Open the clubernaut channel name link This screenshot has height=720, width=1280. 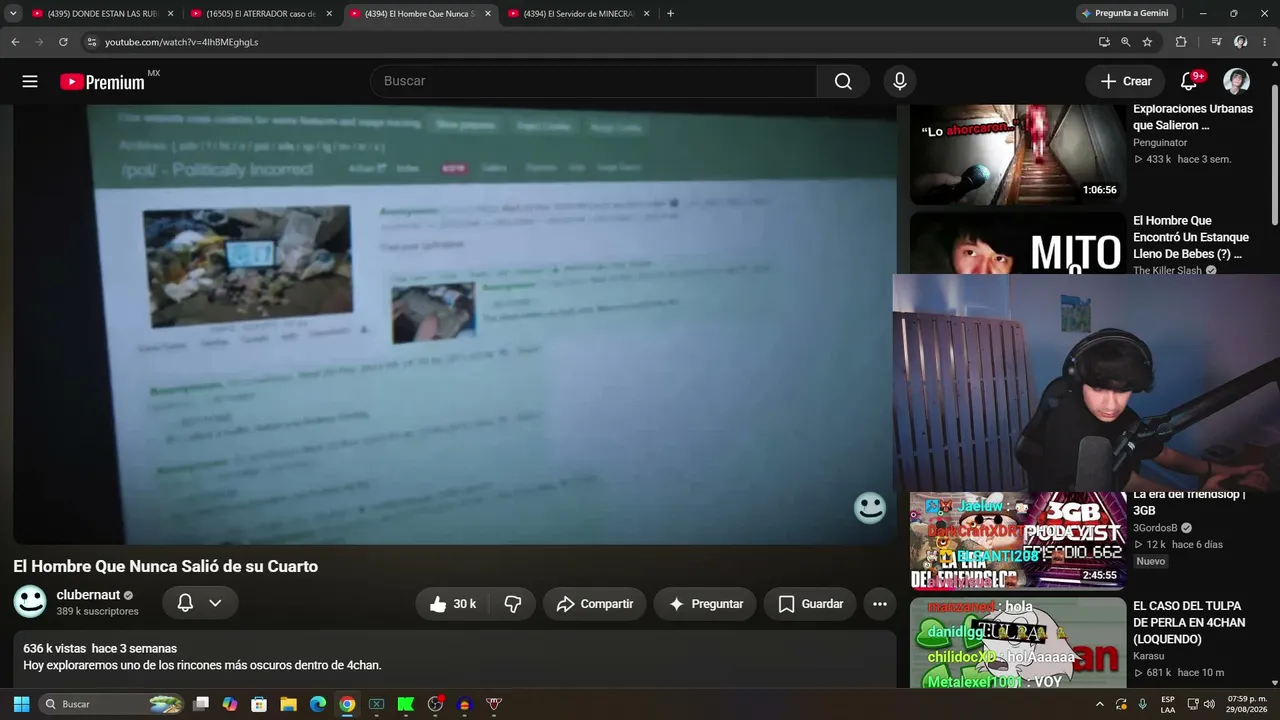click(x=88, y=595)
